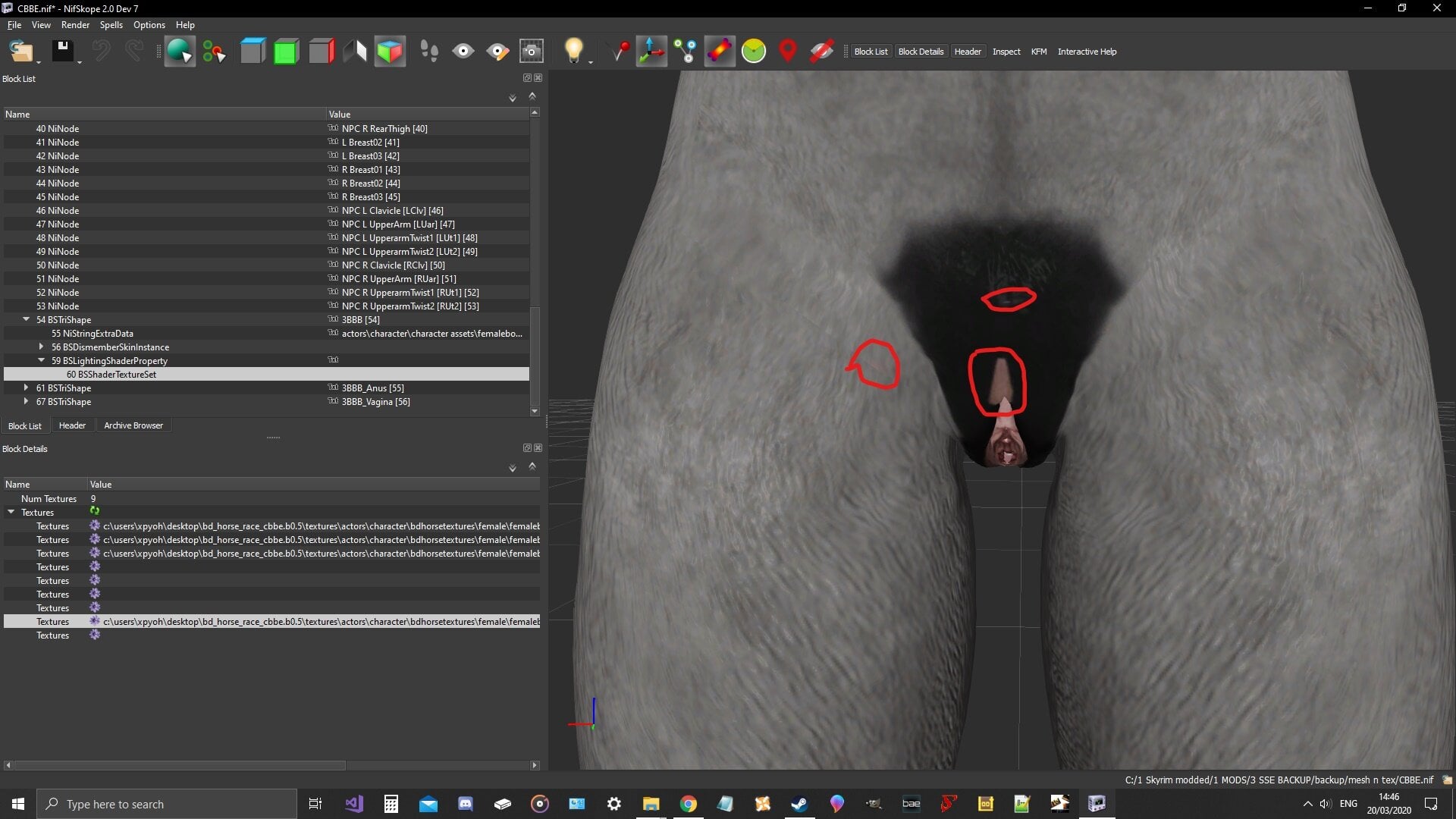Click the Header toolbar button

tap(968, 52)
